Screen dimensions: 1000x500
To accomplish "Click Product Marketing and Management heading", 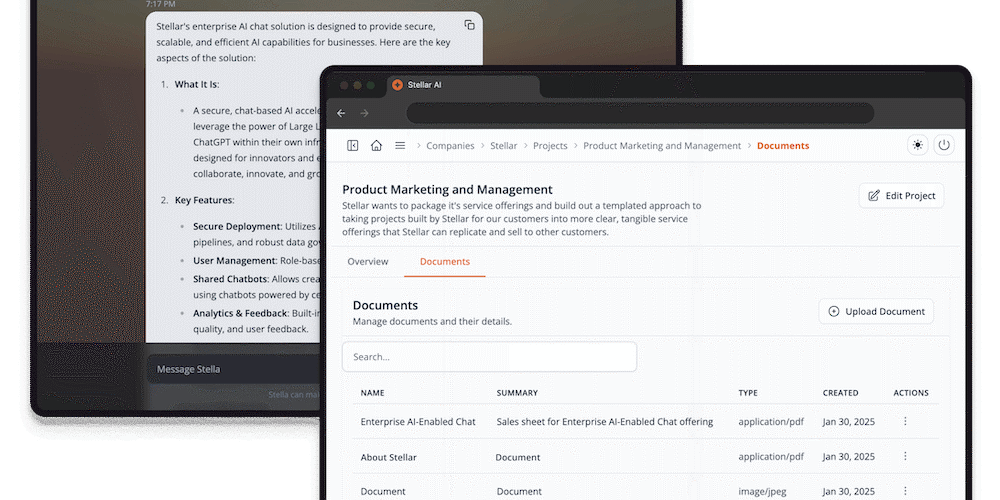I will pos(447,189).
